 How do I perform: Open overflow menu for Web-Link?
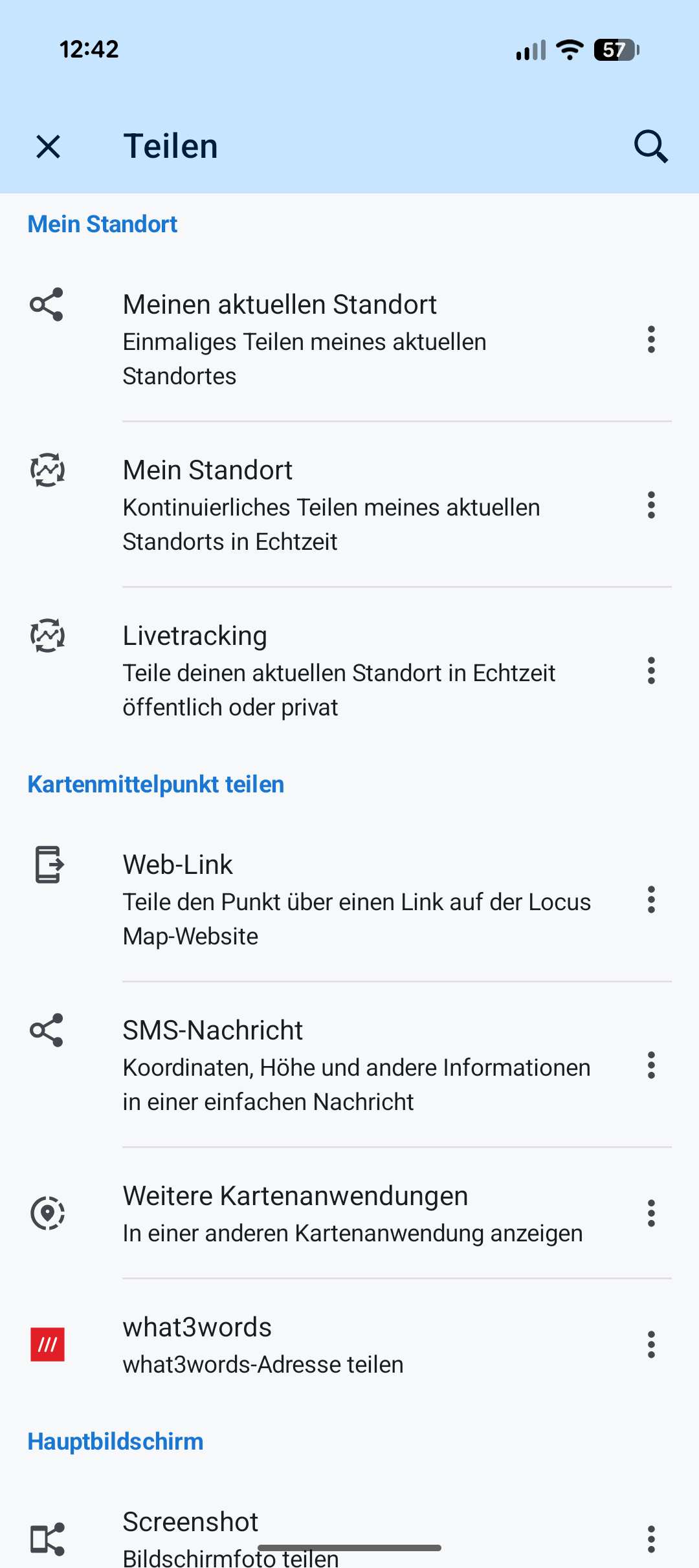pyautogui.click(x=651, y=900)
